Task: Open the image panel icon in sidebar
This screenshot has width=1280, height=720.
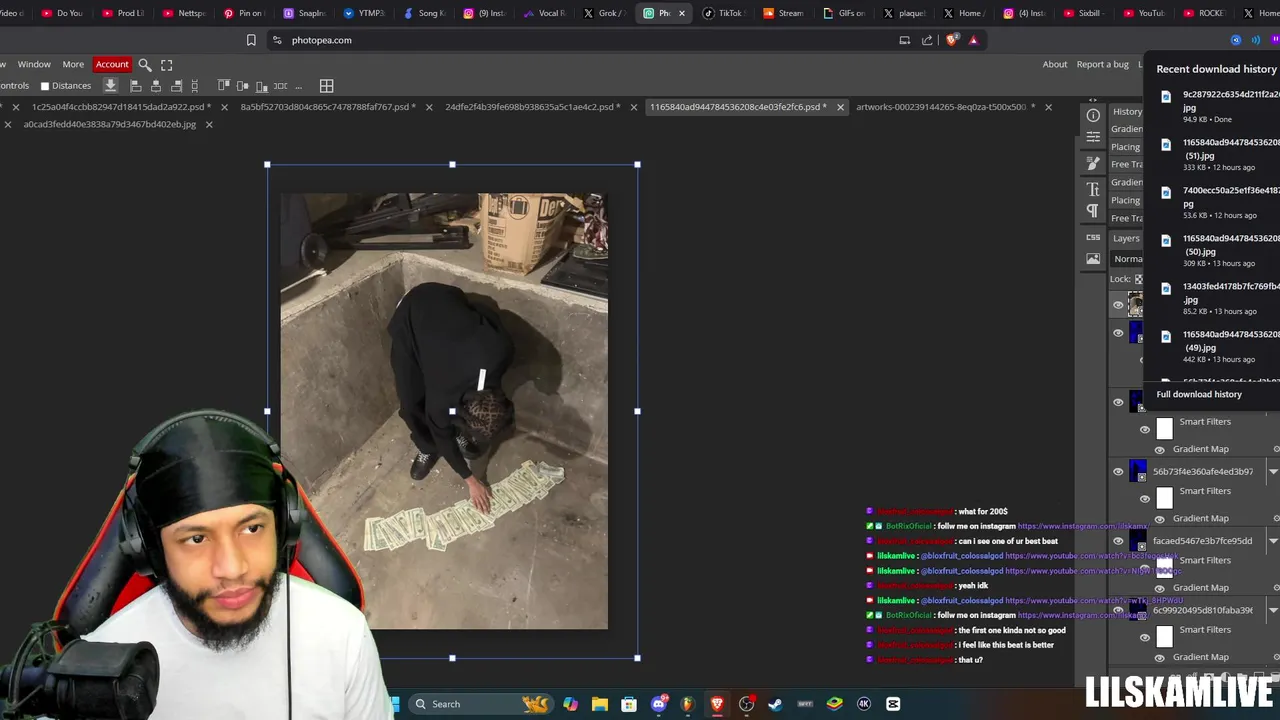Action: 1093,259
